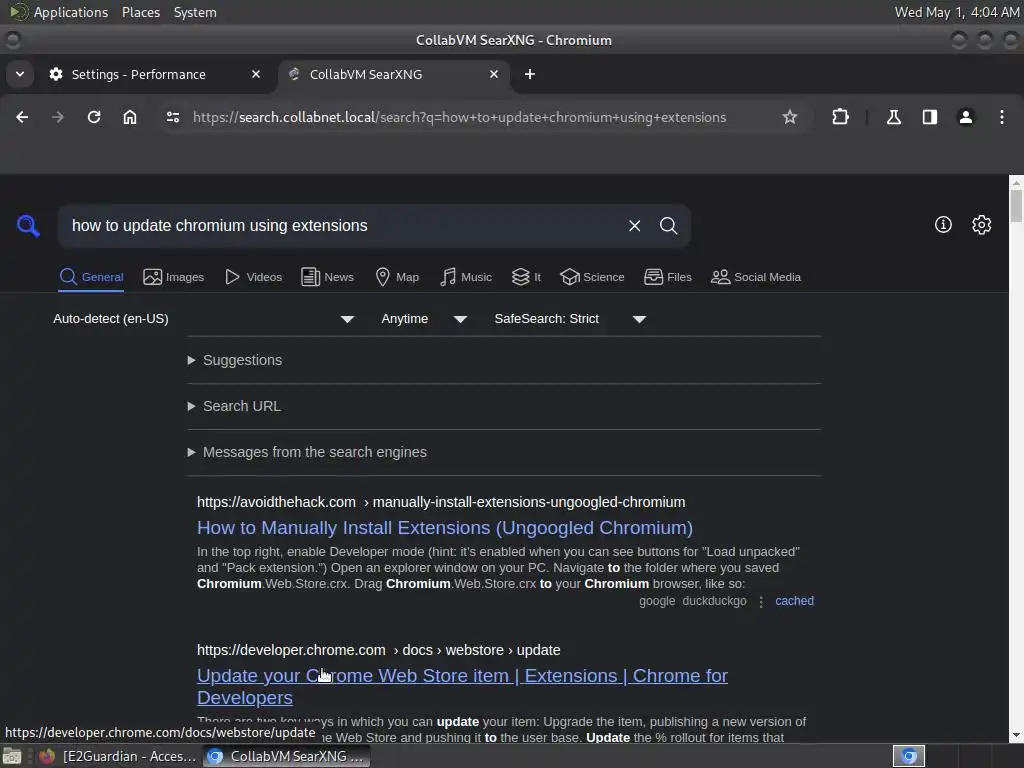This screenshot has width=1024, height=768.
Task: Close the CollabVM SearXNG tab
Action: point(494,74)
